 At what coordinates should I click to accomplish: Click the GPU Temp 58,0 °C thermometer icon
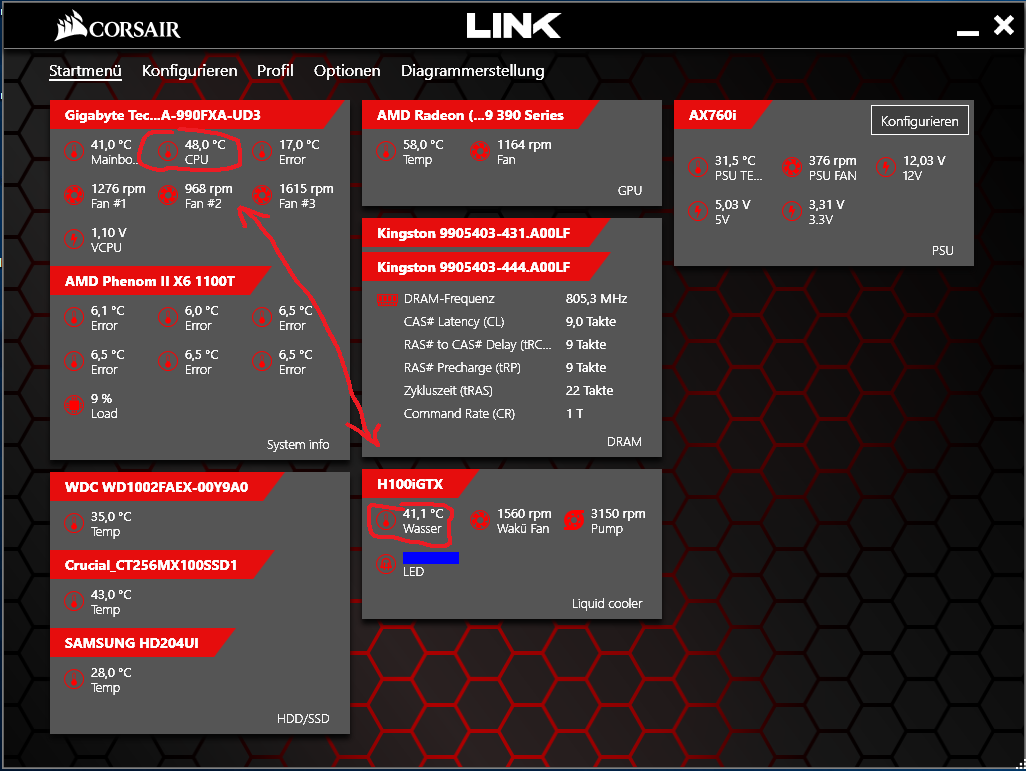(385, 152)
